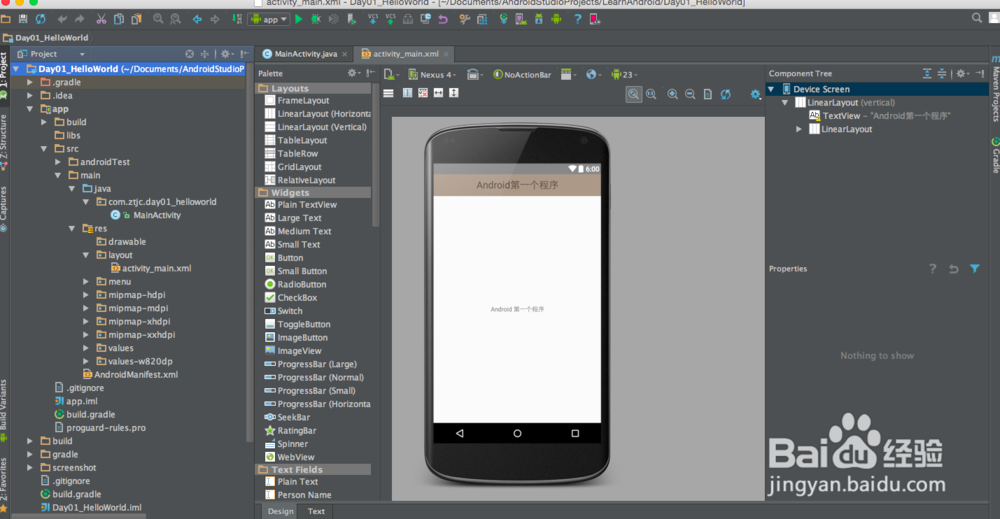Navigate back with the blue left arrow
1000x519 pixels.
click(x=197, y=19)
